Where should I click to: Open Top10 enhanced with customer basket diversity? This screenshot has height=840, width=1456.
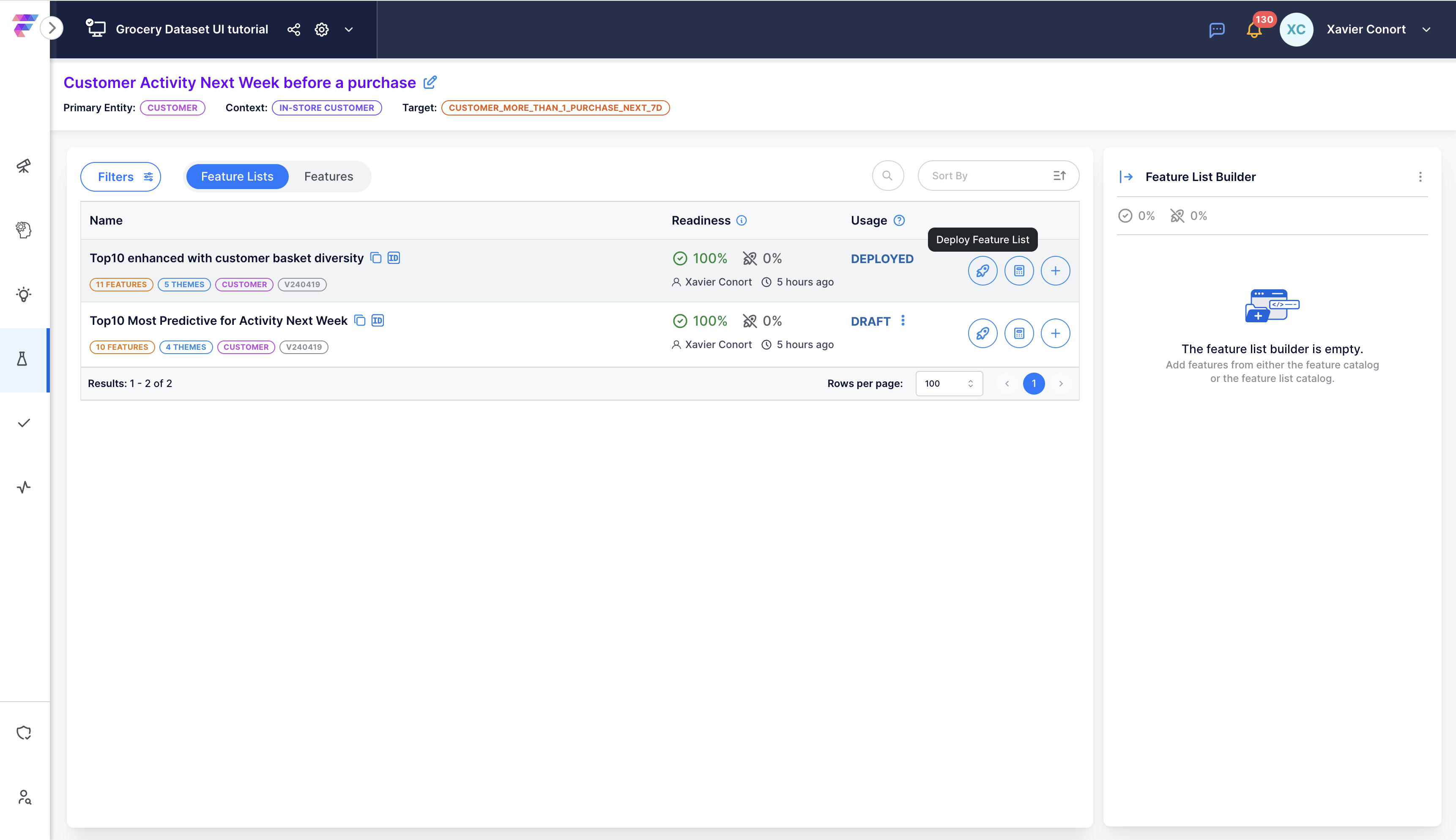pyautogui.click(x=227, y=258)
